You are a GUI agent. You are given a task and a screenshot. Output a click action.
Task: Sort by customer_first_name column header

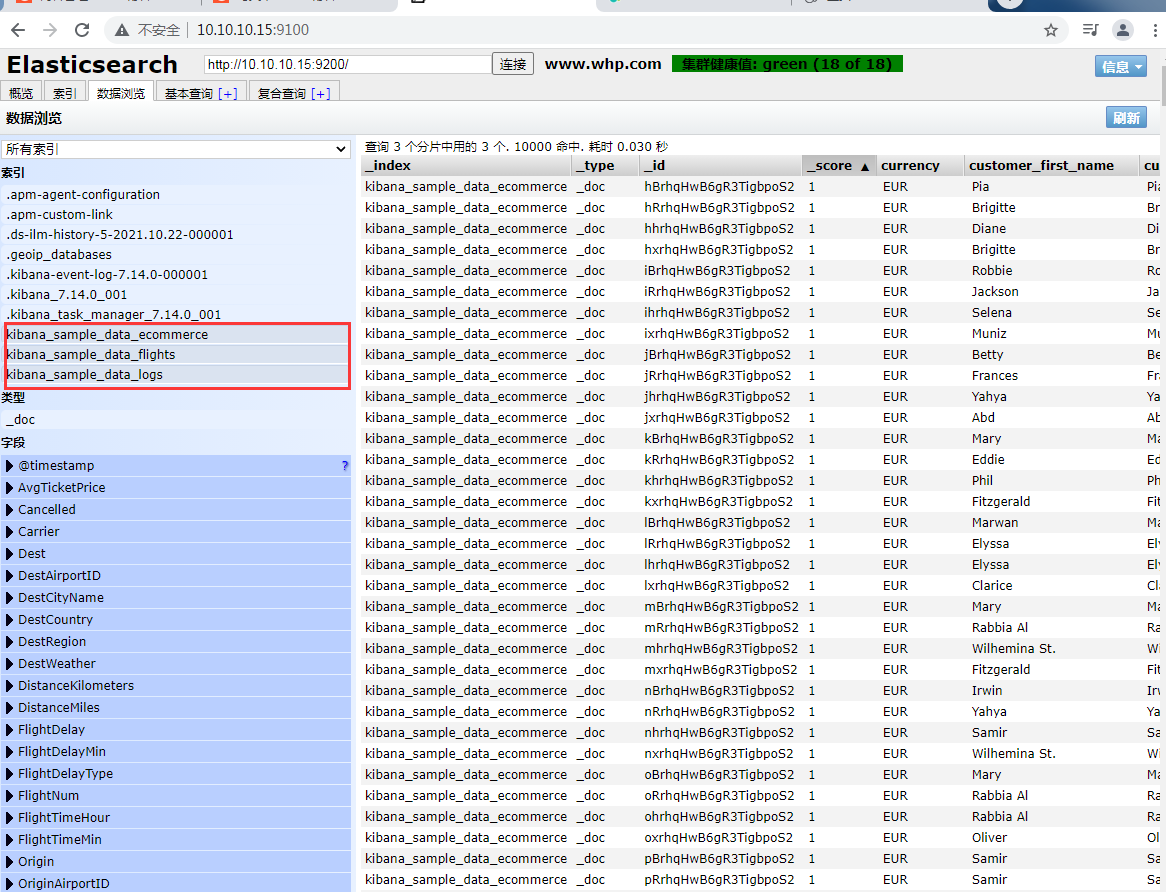pyautogui.click(x=1051, y=166)
